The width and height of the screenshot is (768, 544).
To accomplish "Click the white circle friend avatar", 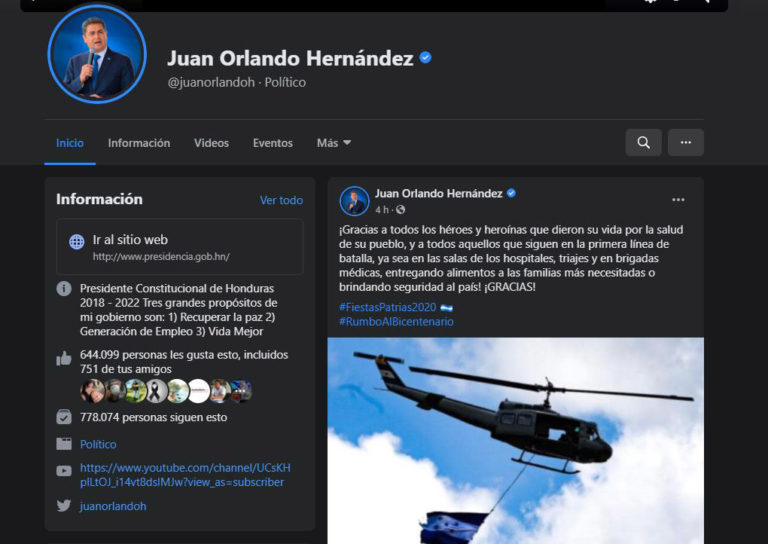I will pos(198,391).
